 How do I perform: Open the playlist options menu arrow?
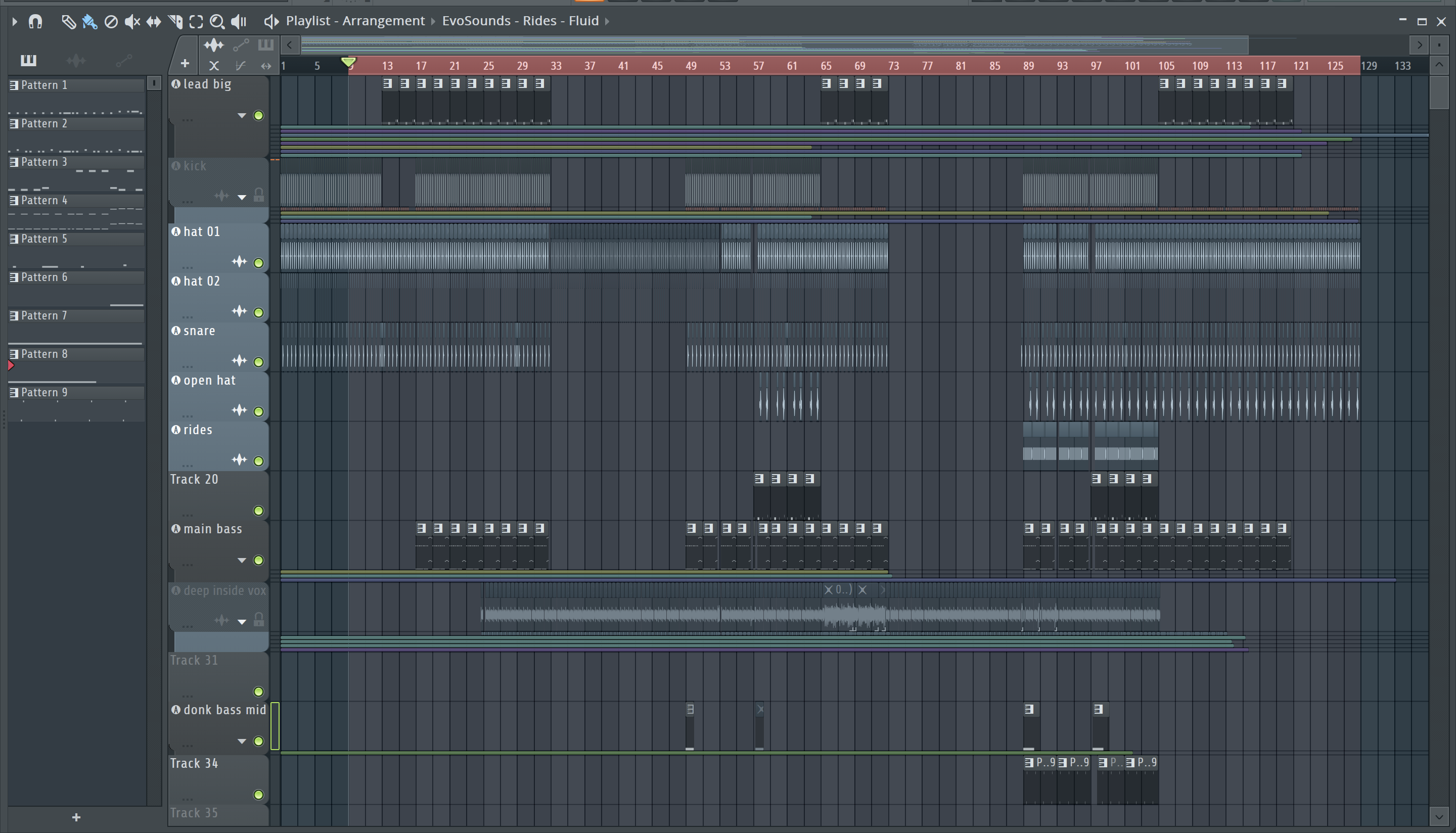pyautogui.click(x=14, y=22)
